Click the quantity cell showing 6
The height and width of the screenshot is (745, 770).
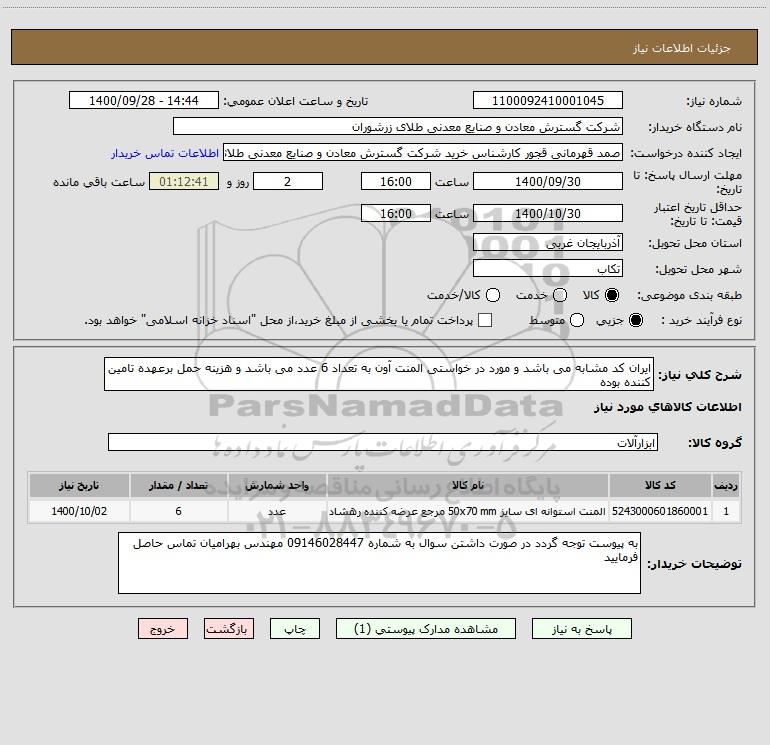[179, 511]
